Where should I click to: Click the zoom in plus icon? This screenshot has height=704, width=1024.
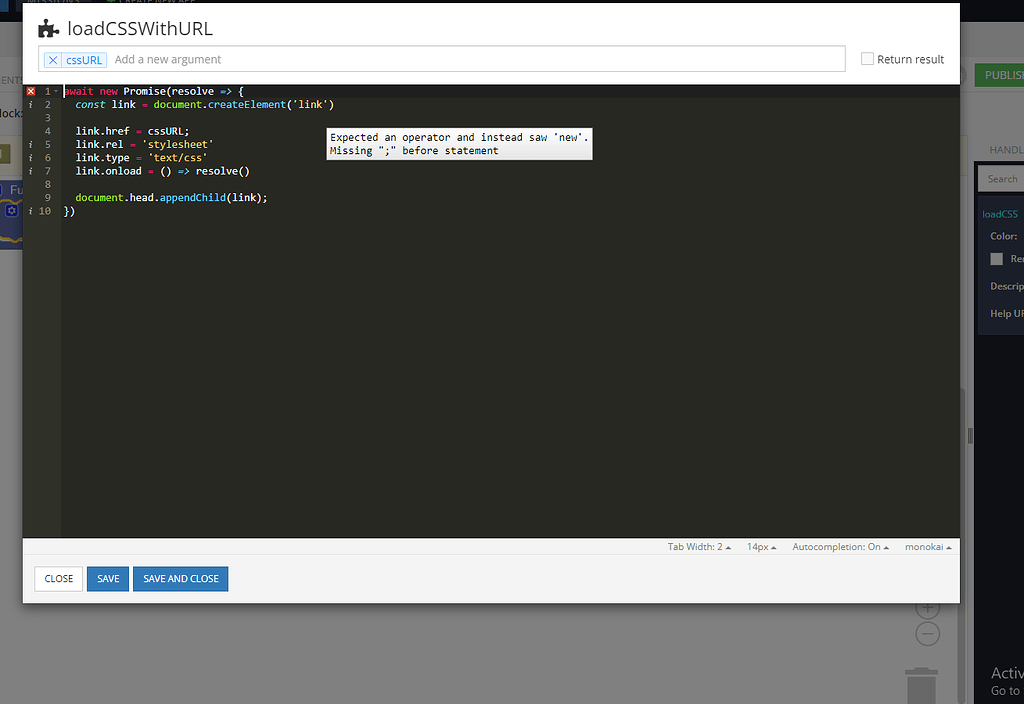[x=927, y=607]
